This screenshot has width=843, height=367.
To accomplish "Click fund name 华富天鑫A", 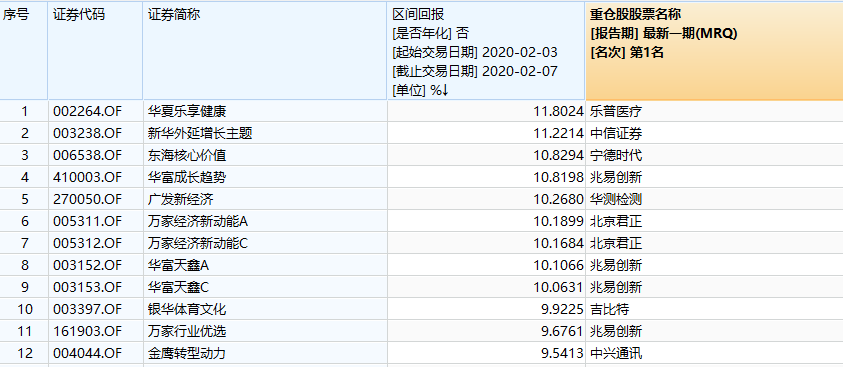I will pyautogui.click(x=178, y=265).
